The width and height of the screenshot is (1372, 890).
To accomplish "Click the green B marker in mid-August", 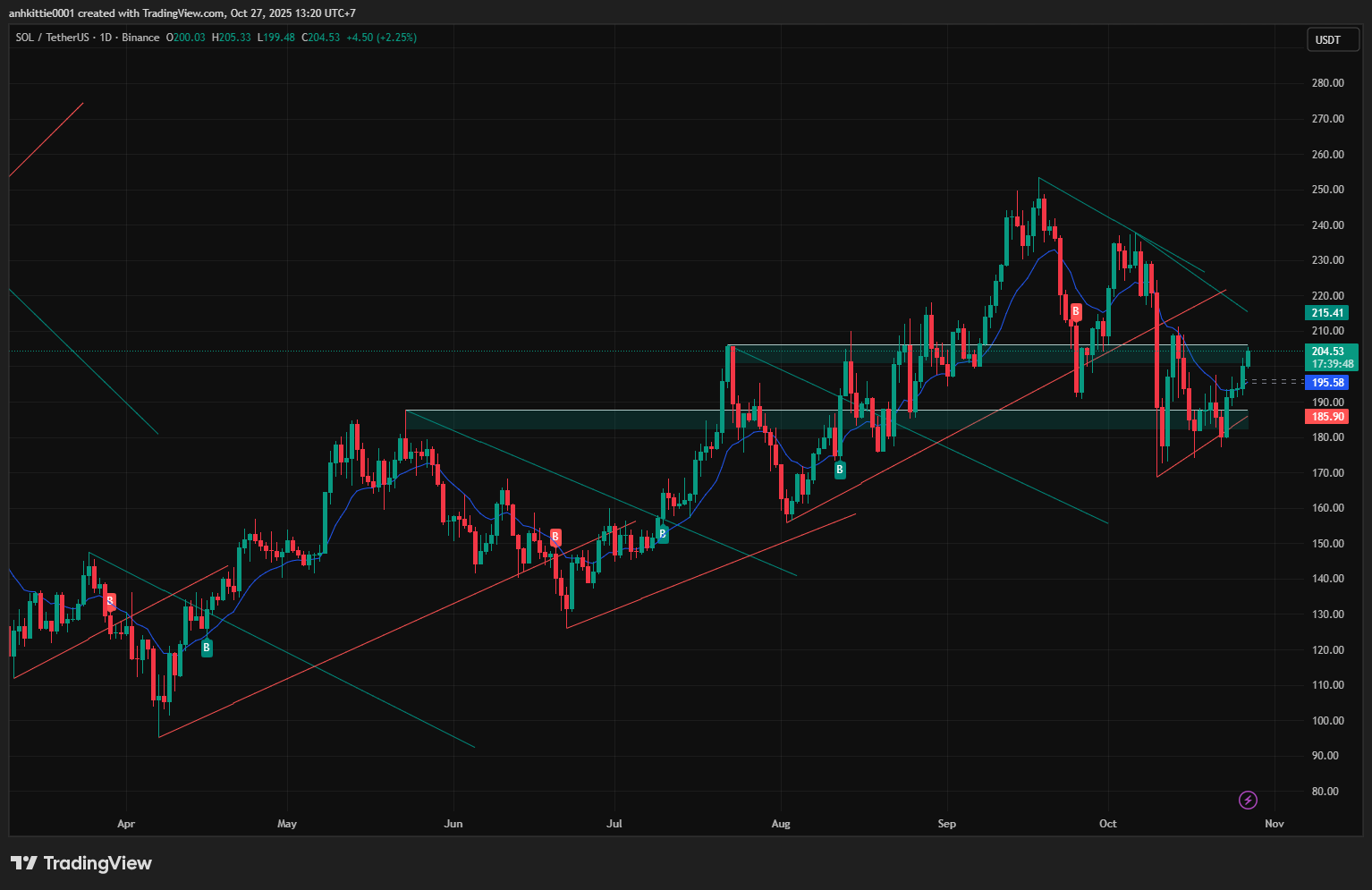I will coord(840,470).
